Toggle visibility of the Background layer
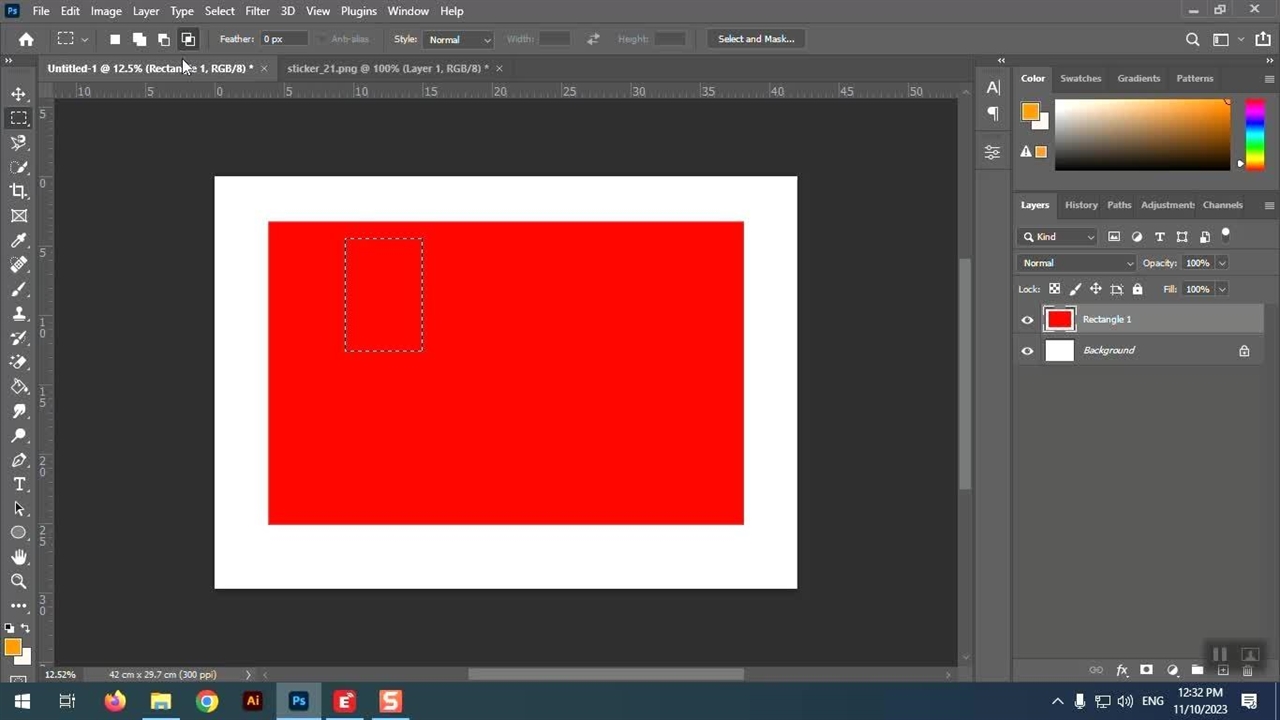This screenshot has height=720, width=1280. [1027, 351]
